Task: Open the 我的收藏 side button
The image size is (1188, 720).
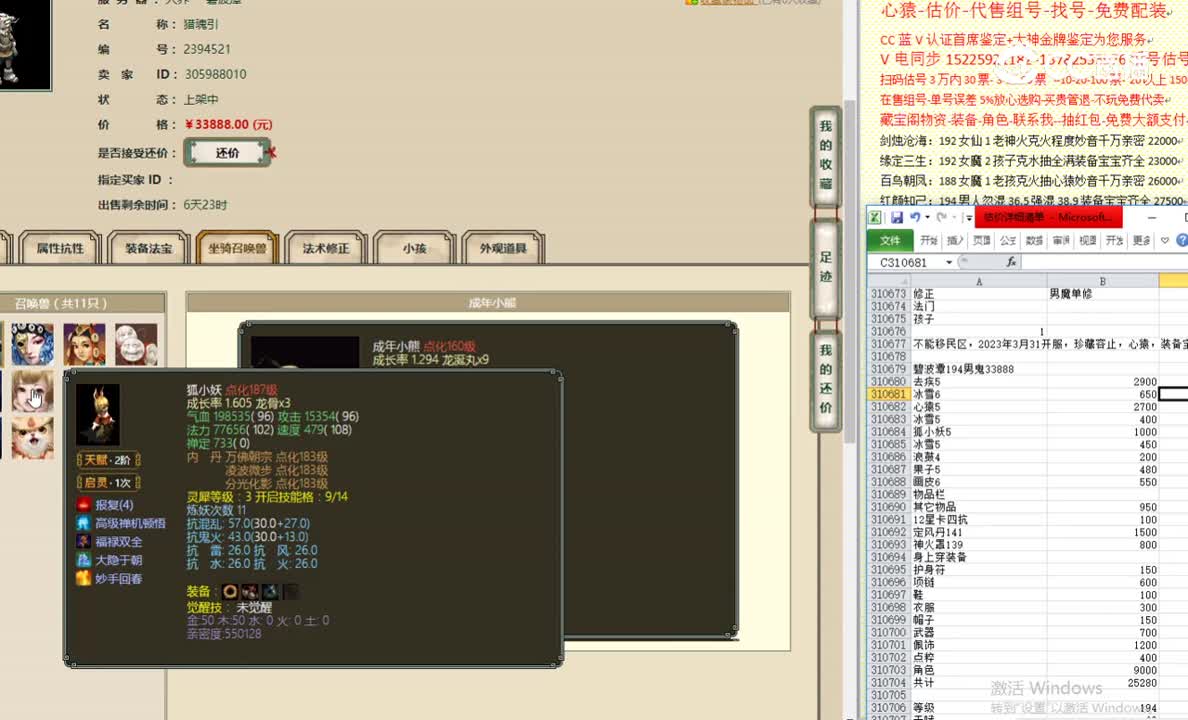Action: pyautogui.click(x=826, y=157)
